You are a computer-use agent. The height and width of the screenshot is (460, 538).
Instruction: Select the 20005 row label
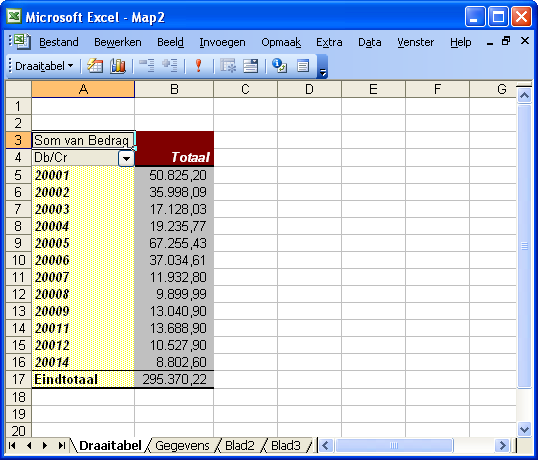pyautogui.click(x=83, y=243)
